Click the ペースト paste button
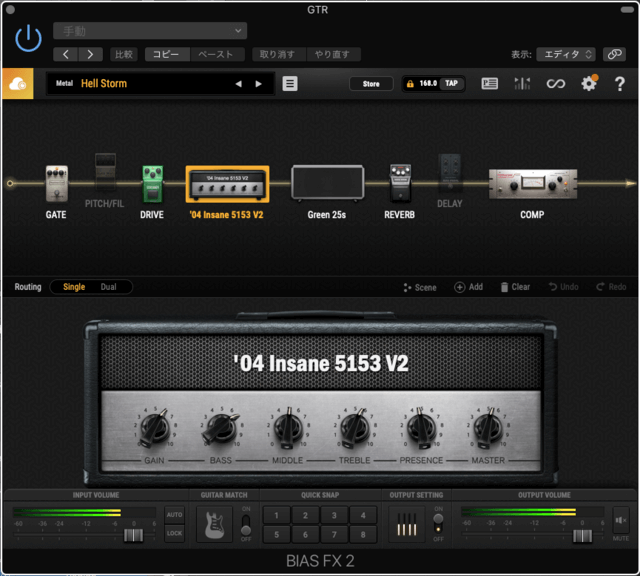Viewport: 640px width, 576px height. 217,54
